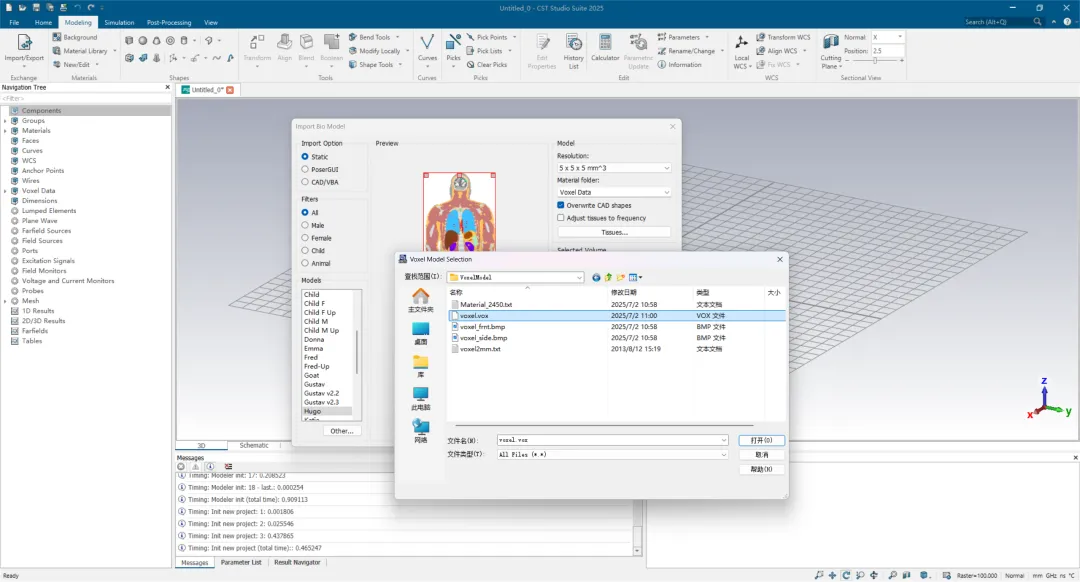Enable Adjust tissues to frequency
The width and height of the screenshot is (1080, 582).
pos(561,218)
